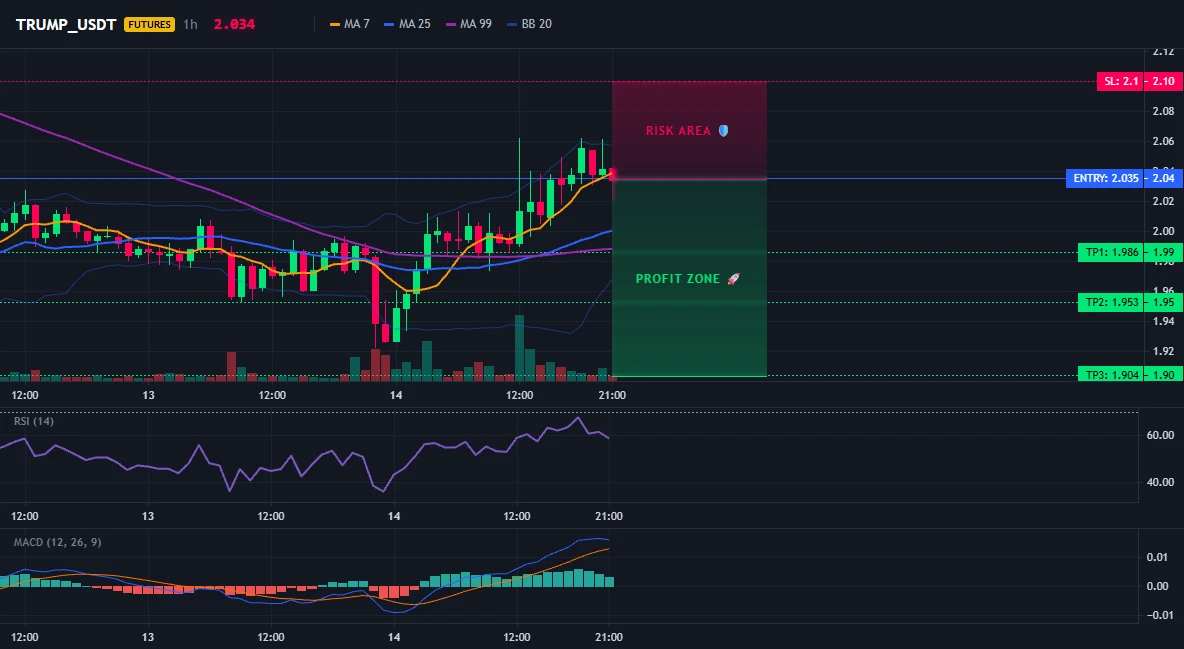
Task: Click the 14 date label under price chart
Action: pos(396,395)
